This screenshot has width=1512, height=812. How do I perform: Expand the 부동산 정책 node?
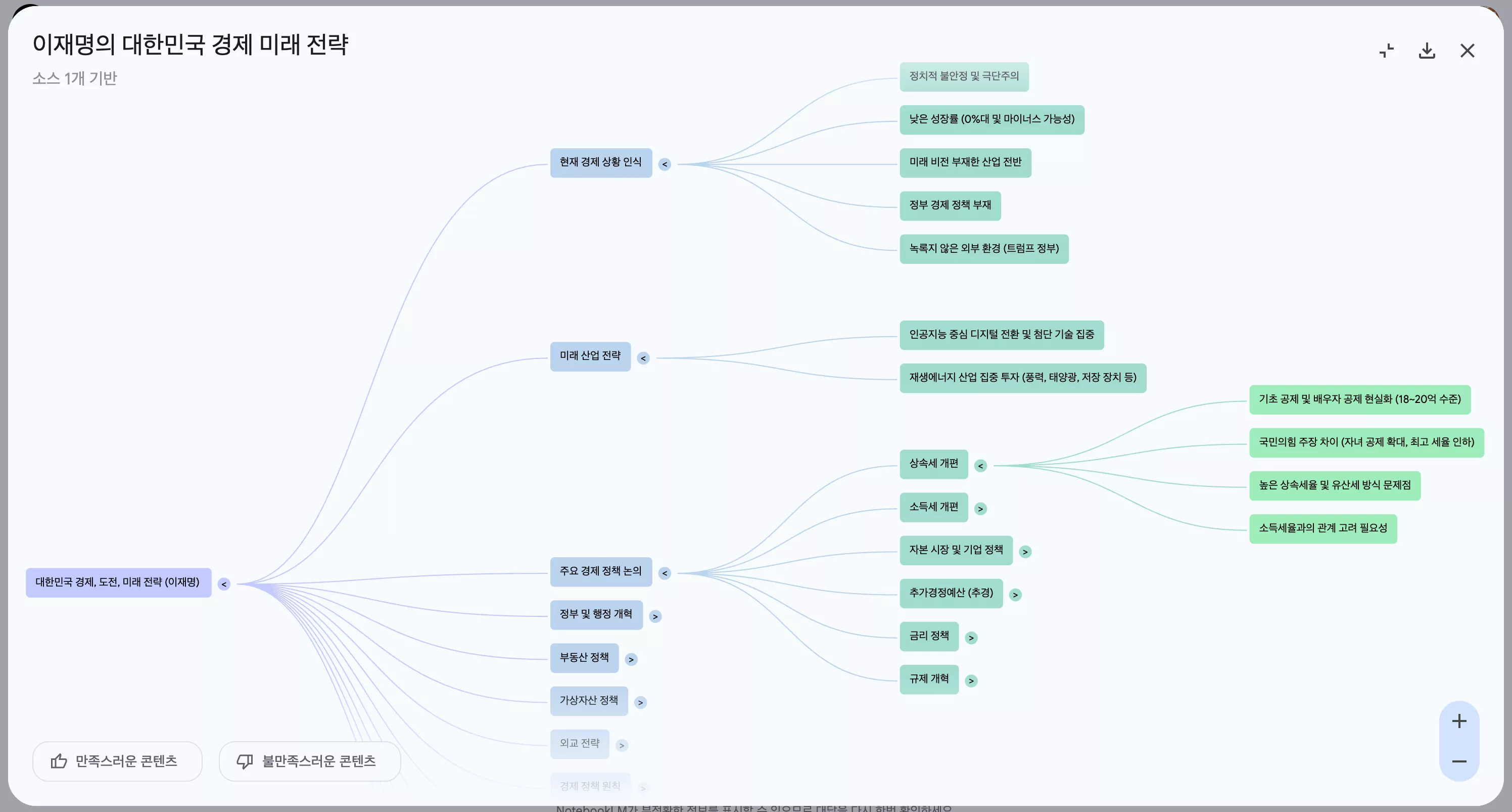[631, 659]
